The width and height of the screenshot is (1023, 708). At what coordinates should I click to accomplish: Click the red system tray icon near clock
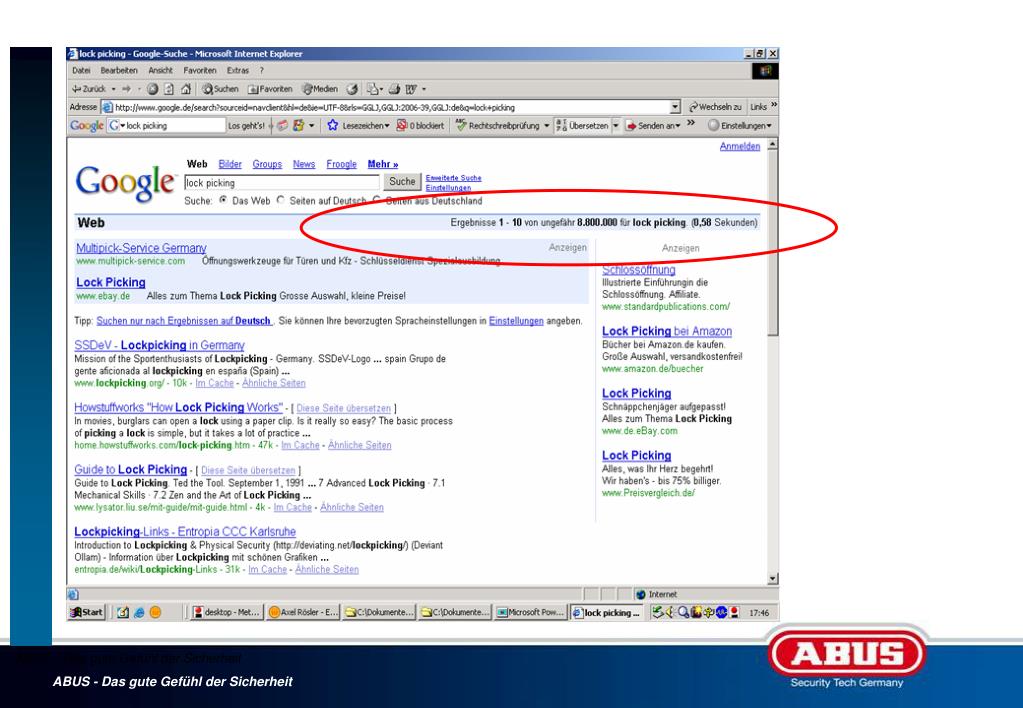(x=735, y=612)
